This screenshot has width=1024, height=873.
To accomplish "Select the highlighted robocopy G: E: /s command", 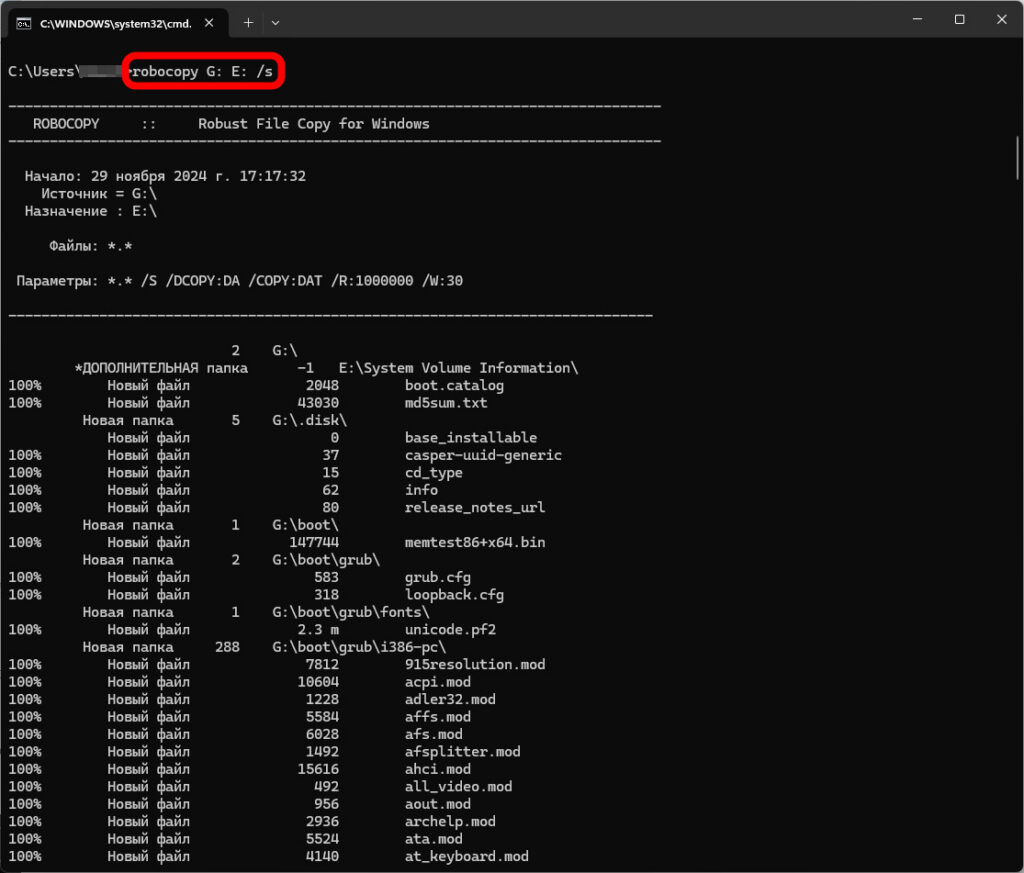I will tap(203, 71).
